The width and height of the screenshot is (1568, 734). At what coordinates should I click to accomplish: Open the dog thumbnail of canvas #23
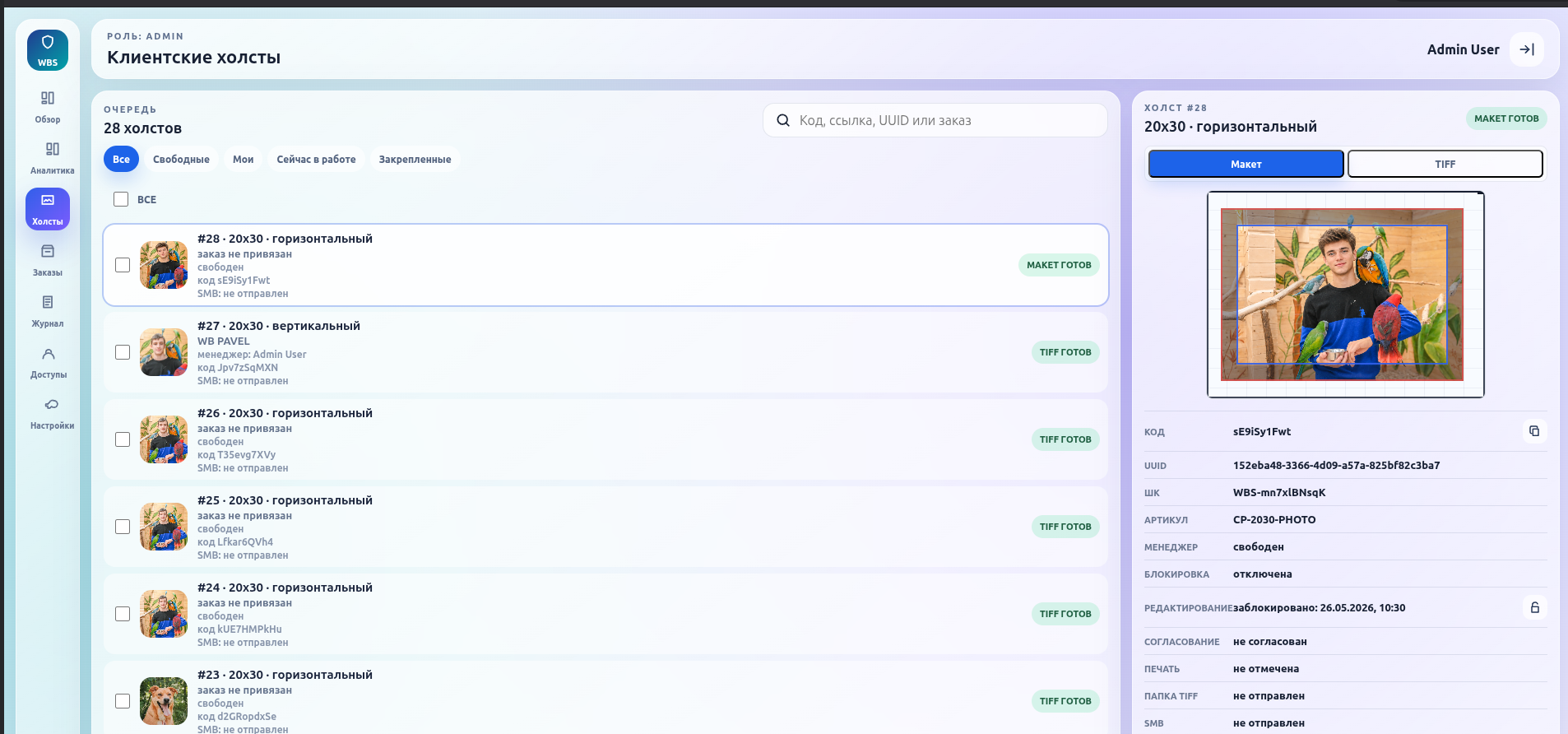164,701
